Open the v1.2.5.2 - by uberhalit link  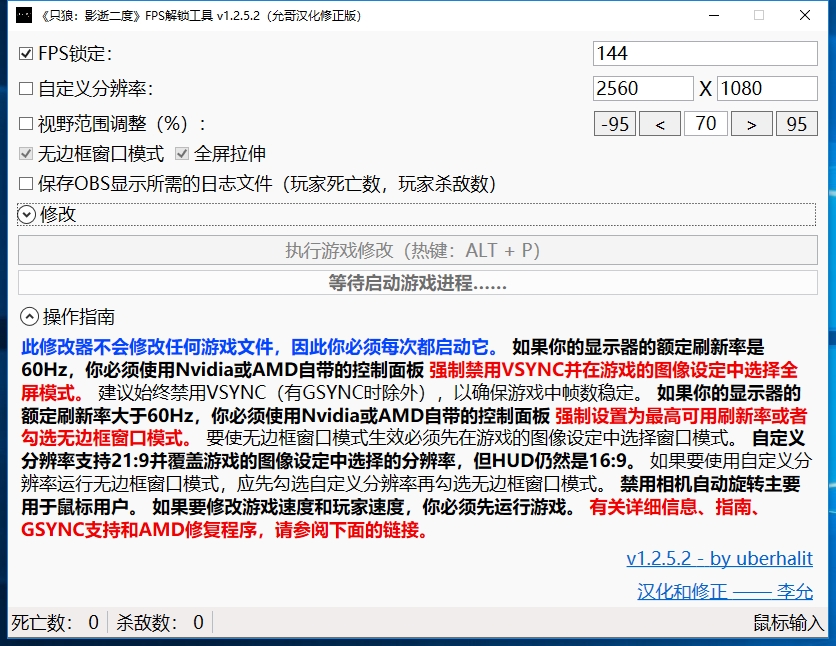(x=719, y=558)
